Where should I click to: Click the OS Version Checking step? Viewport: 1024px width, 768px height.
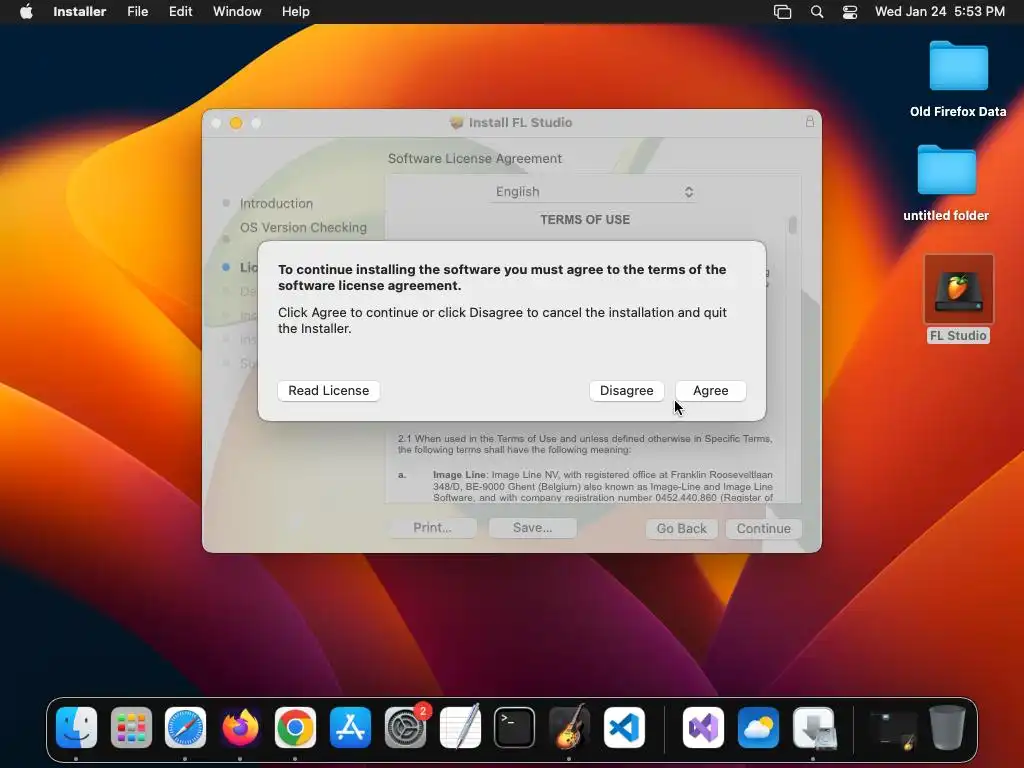303,227
